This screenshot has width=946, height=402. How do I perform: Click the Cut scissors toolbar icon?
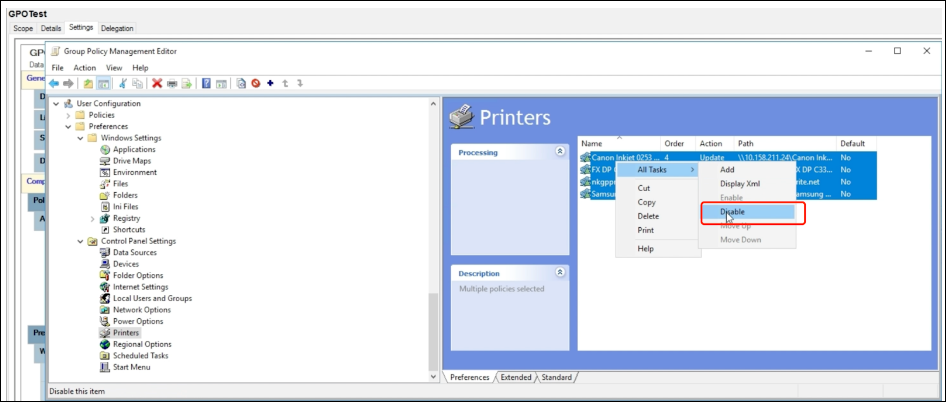click(x=123, y=83)
